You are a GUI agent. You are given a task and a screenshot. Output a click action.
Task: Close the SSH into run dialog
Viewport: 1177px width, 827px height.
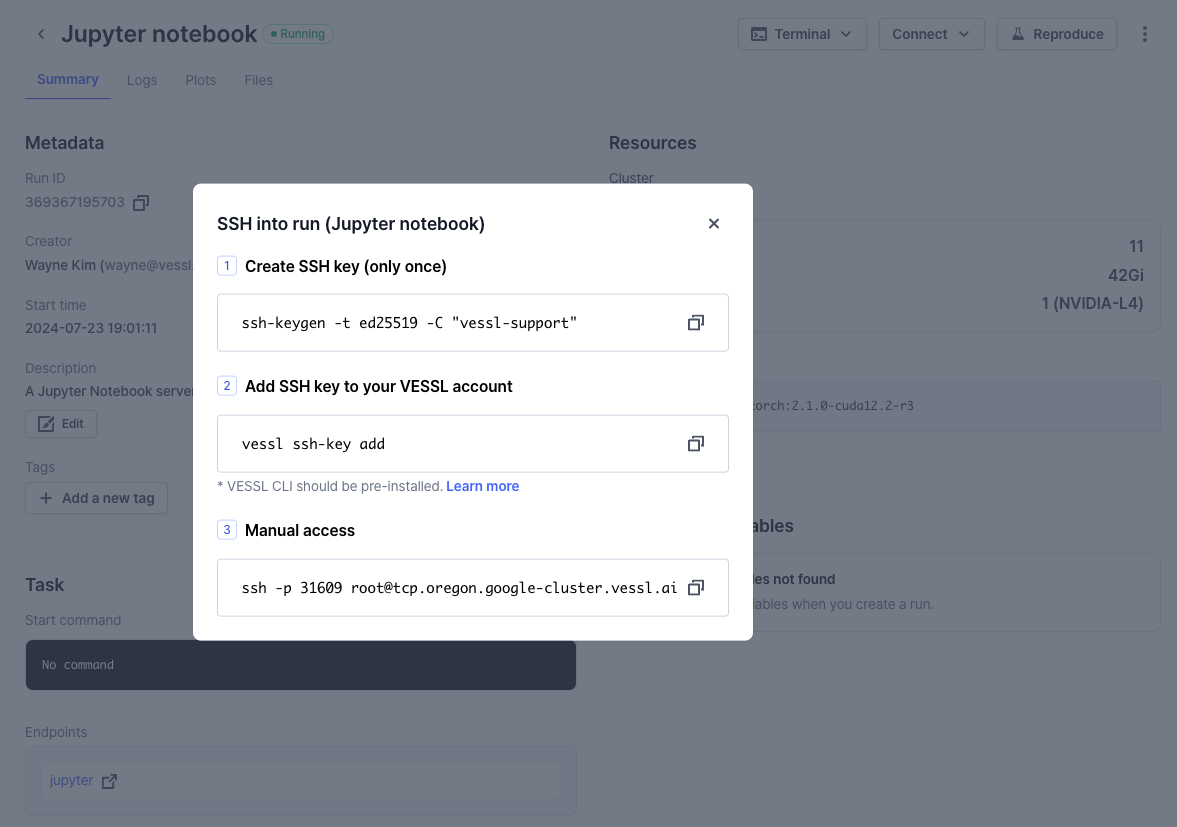[x=714, y=224]
